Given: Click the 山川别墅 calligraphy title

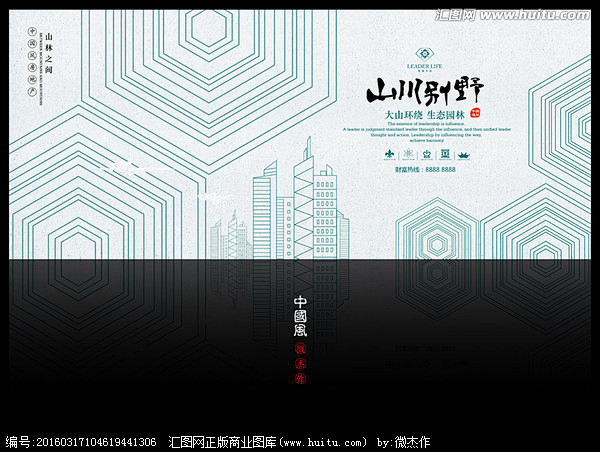Looking at the screenshot, I should (x=425, y=91).
